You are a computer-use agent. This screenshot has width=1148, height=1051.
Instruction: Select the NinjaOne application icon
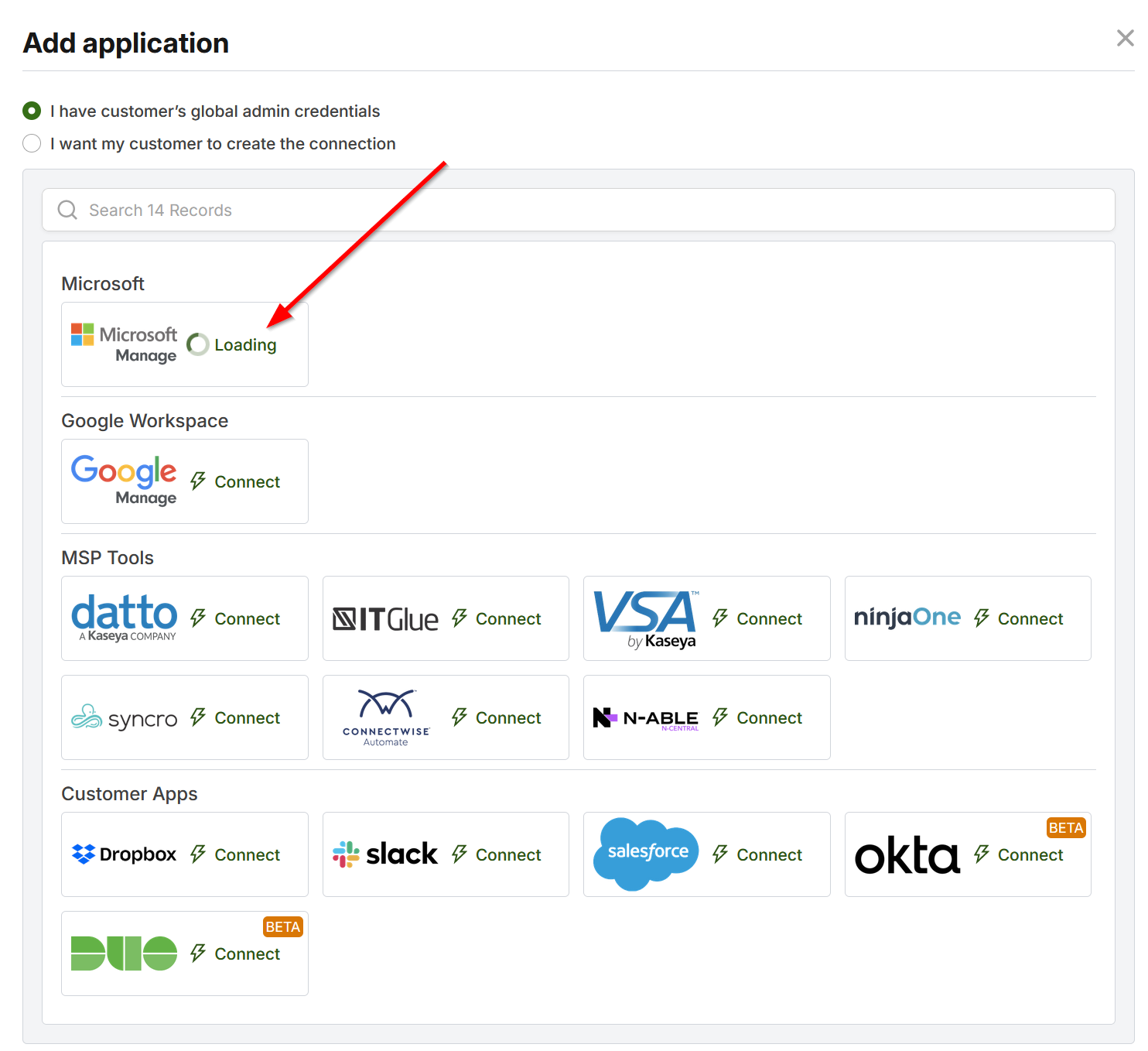pos(907,618)
